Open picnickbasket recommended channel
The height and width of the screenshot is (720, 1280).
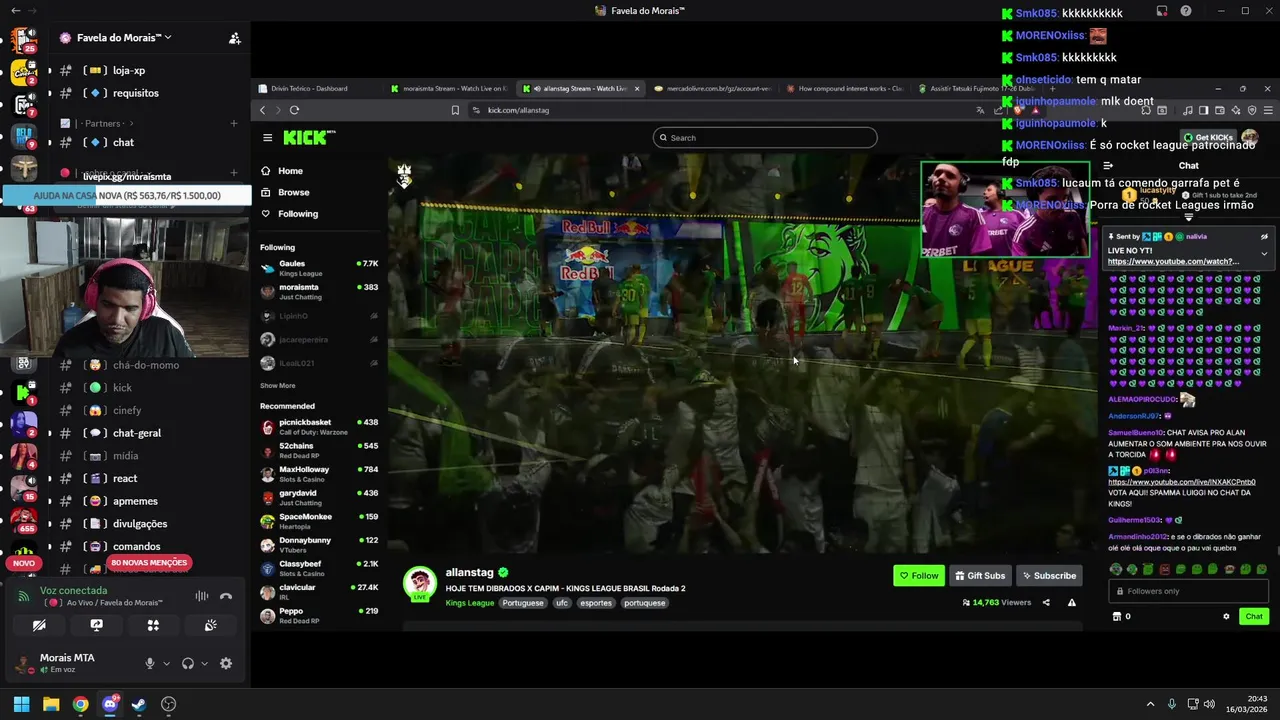320,427
